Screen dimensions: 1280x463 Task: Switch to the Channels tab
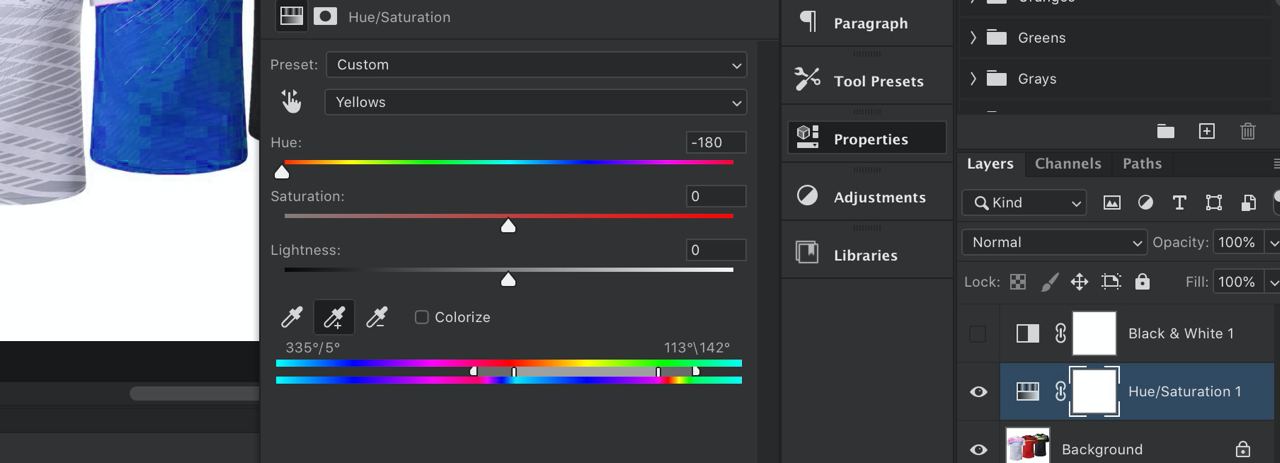tap(1068, 164)
